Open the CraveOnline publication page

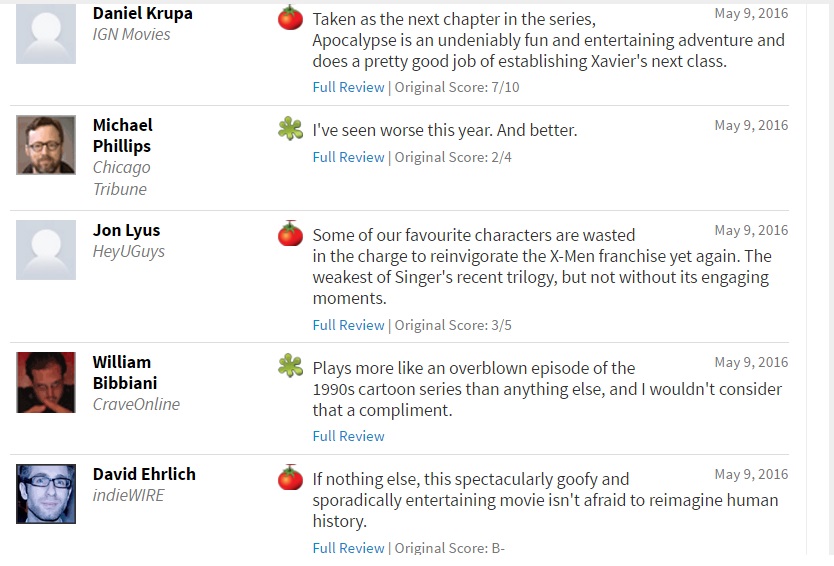(x=136, y=404)
